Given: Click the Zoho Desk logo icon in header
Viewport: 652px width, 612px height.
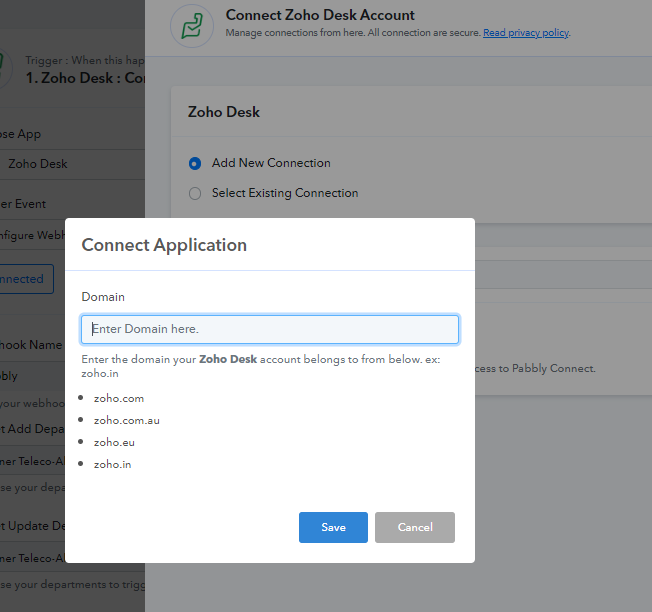Looking at the screenshot, I should [192, 26].
